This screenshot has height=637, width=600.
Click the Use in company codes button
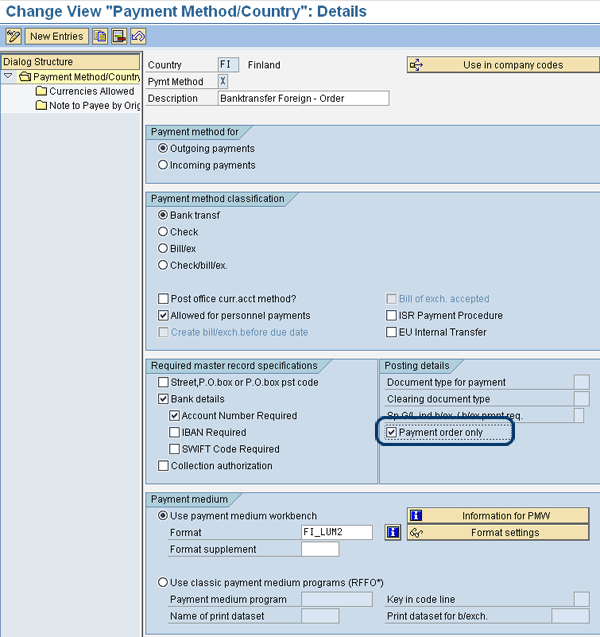(497, 65)
